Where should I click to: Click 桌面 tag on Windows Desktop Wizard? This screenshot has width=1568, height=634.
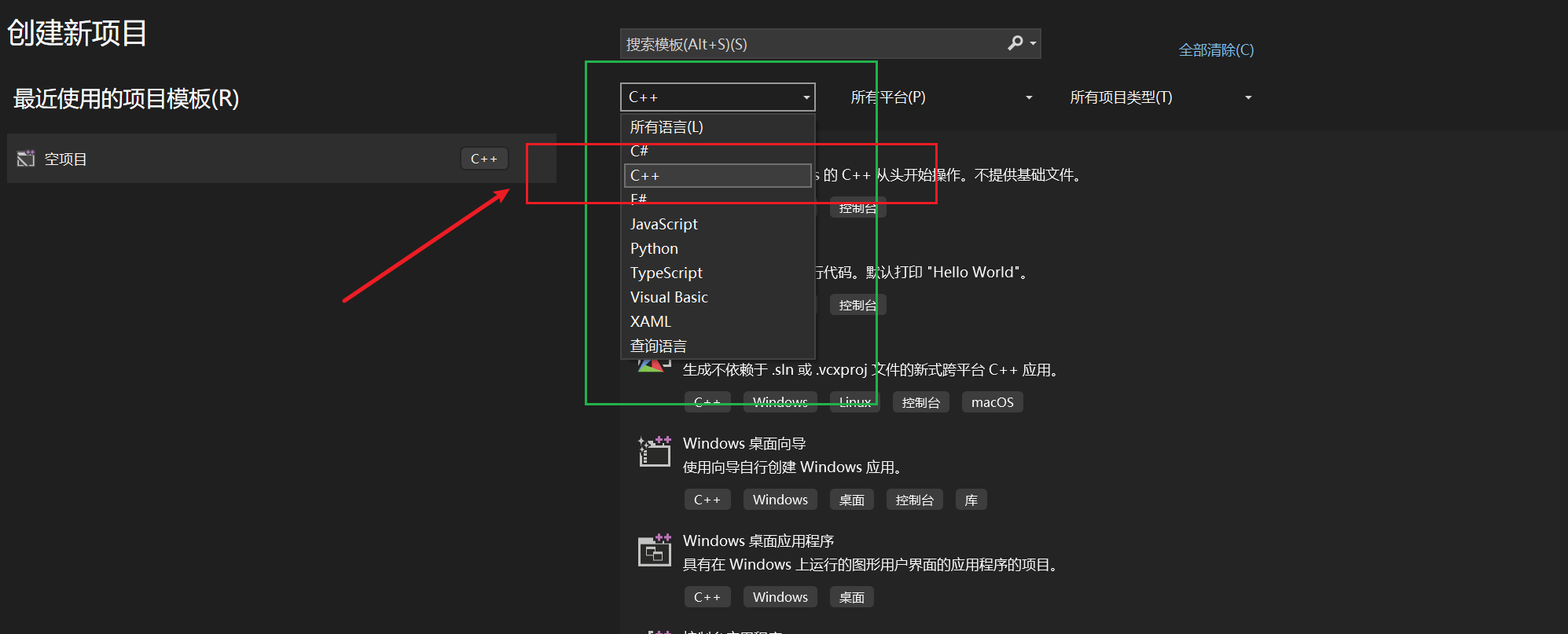(852, 500)
